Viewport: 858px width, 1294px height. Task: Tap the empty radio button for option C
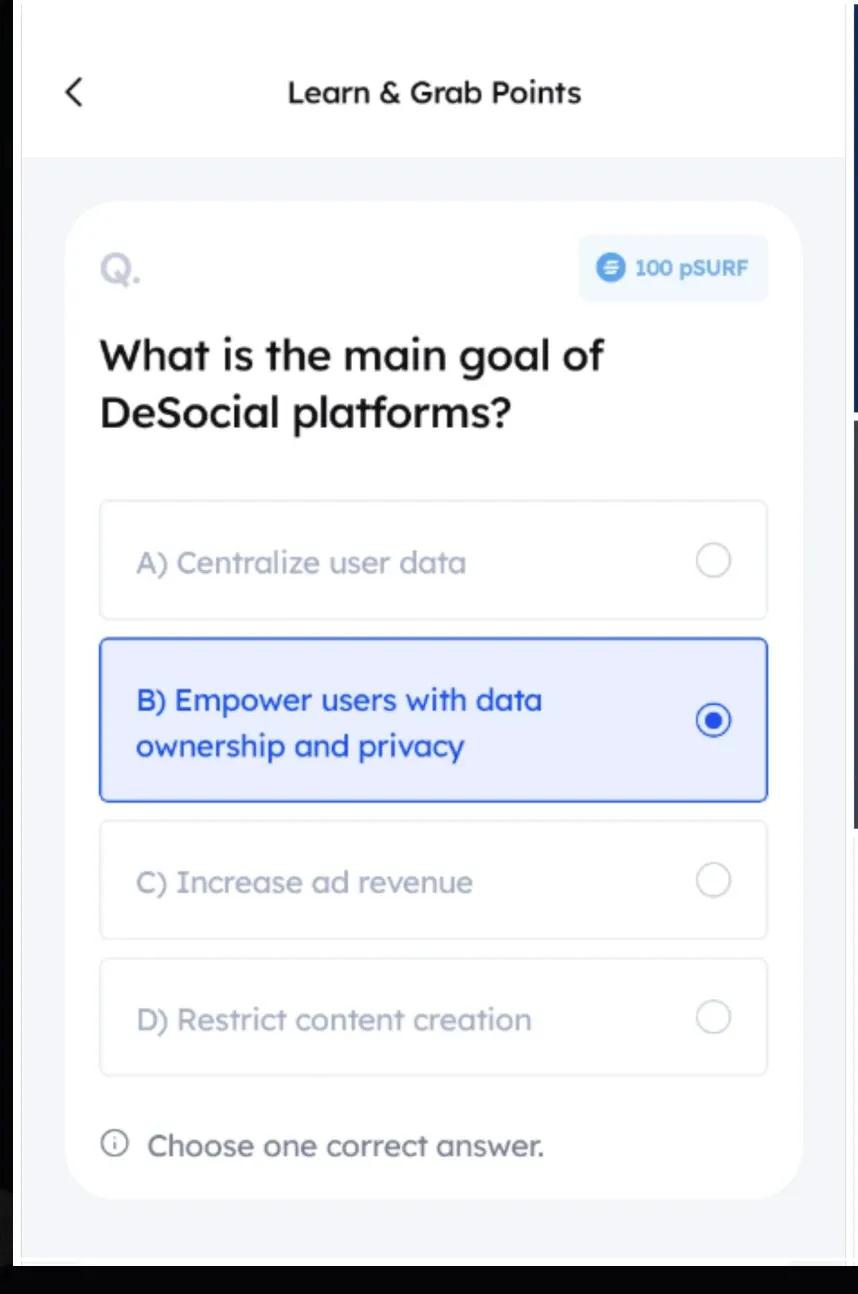(713, 880)
